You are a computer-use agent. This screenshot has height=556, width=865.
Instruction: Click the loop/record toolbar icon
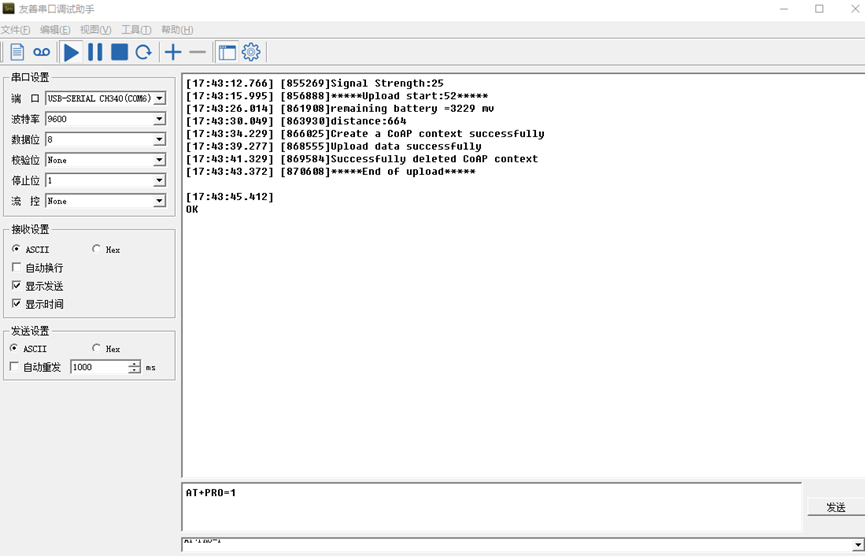tap(41, 52)
